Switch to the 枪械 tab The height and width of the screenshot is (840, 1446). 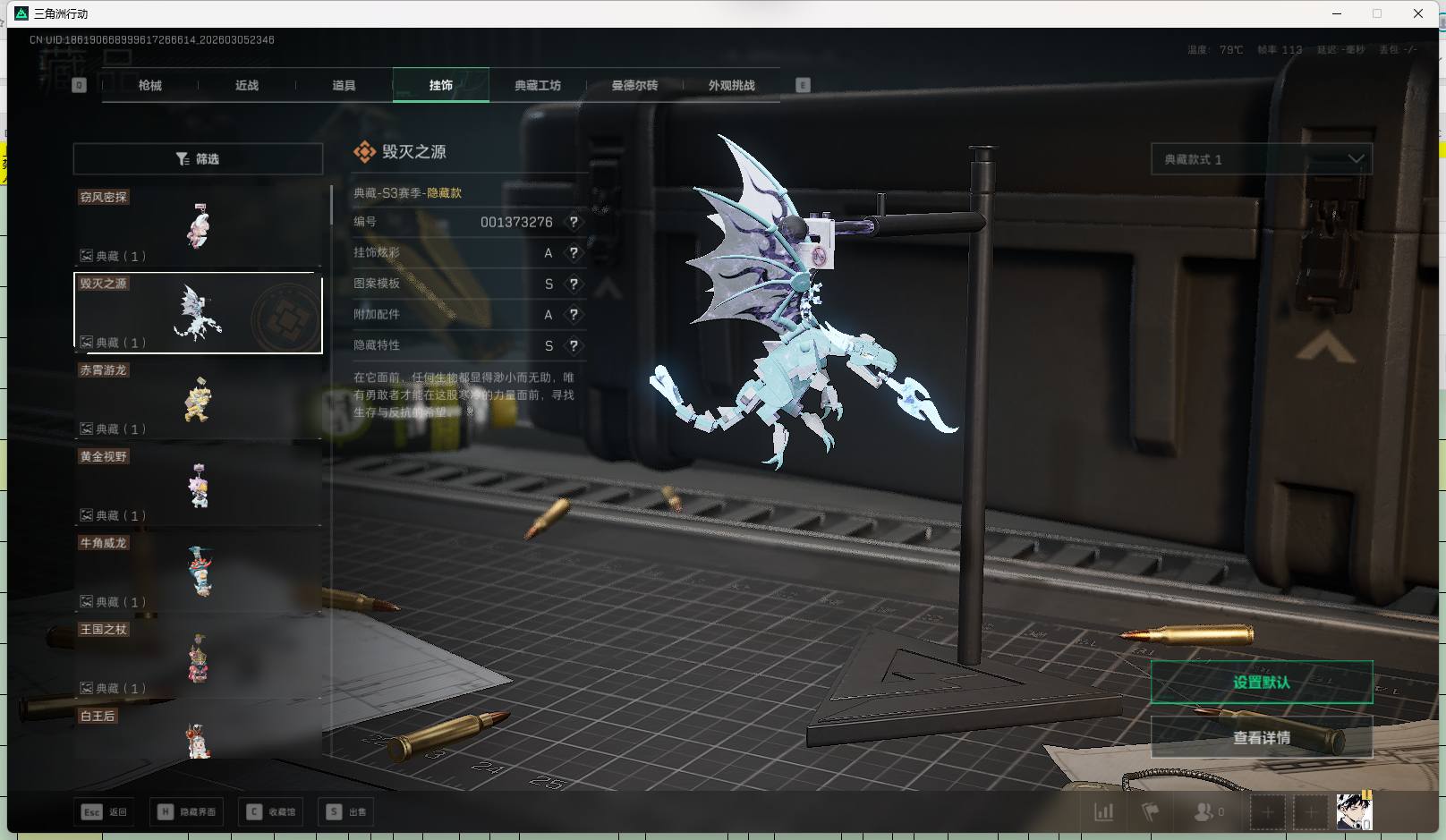[x=150, y=86]
